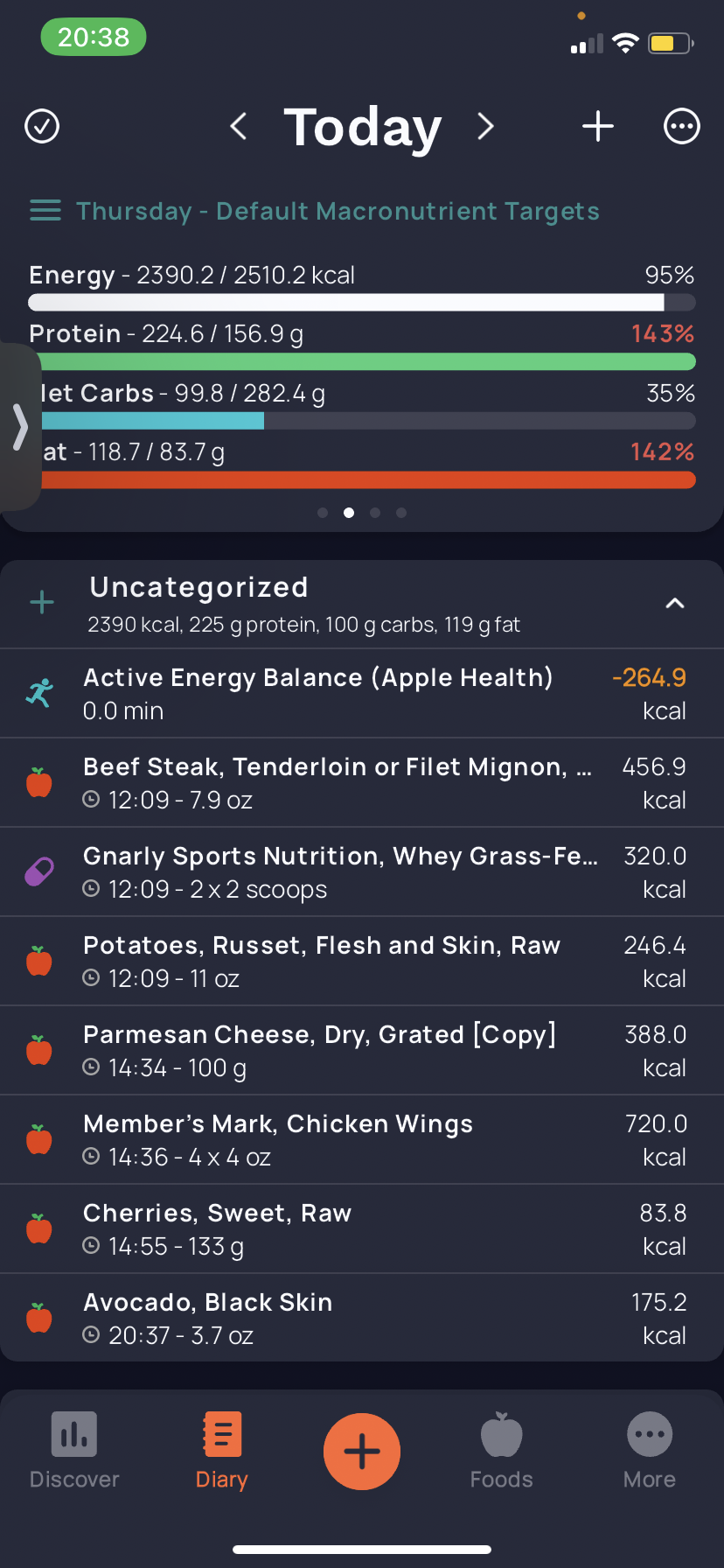Select the third page indicator dot

375,513
